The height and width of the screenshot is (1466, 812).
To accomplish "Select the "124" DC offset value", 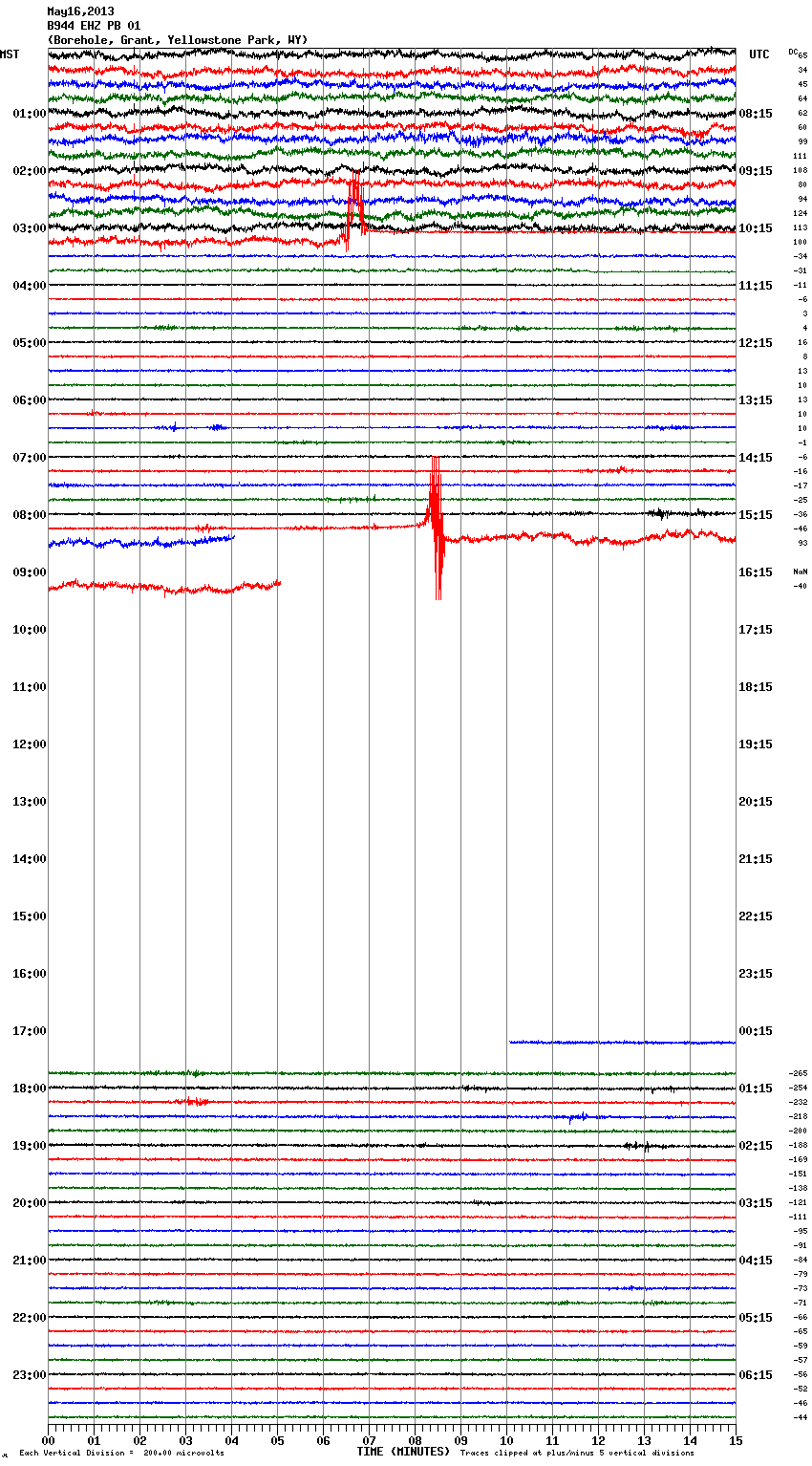I will [801, 213].
